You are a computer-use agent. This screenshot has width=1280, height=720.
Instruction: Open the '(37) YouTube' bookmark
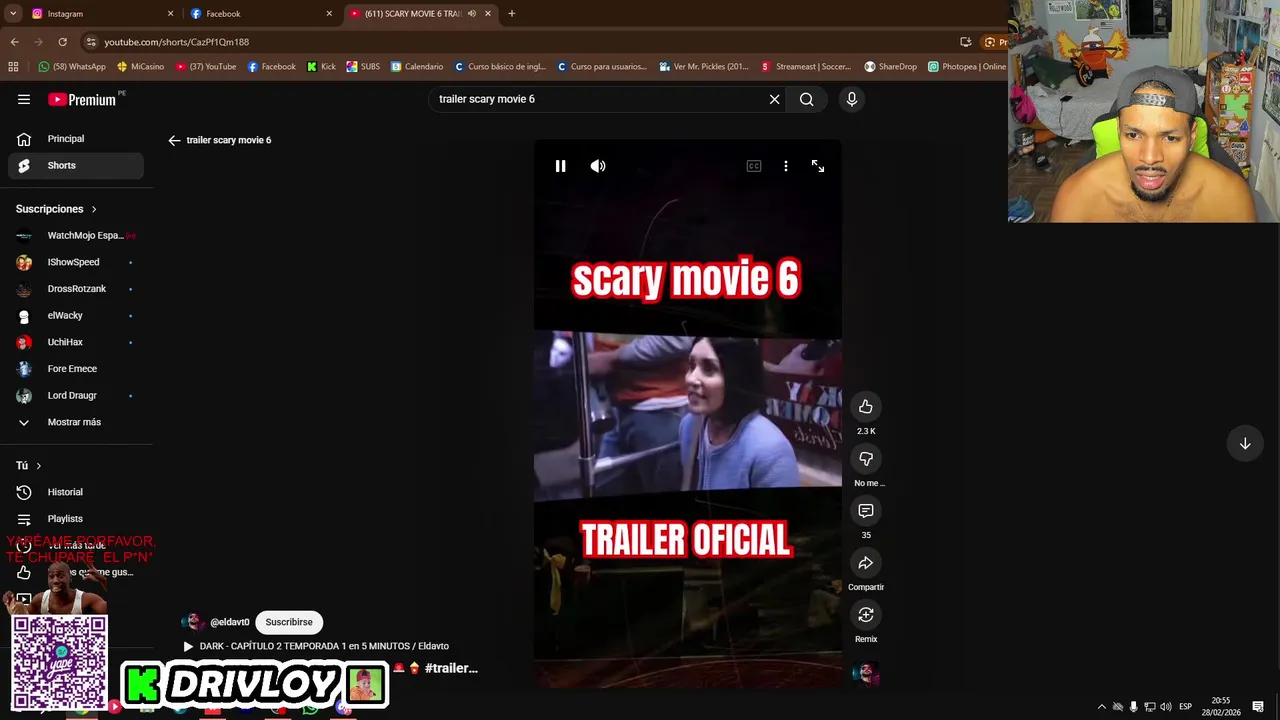206,67
